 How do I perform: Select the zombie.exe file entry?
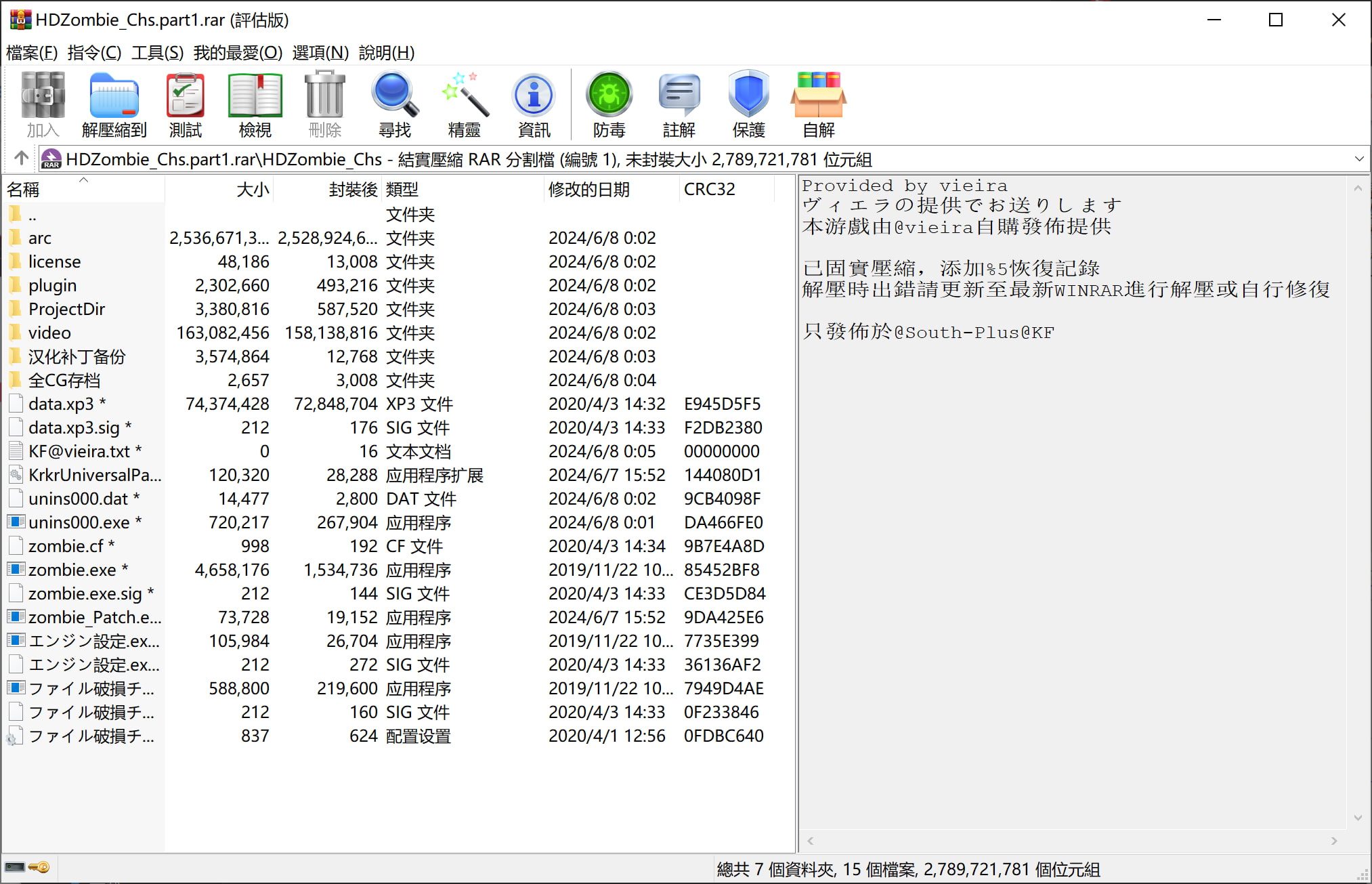(x=71, y=570)
